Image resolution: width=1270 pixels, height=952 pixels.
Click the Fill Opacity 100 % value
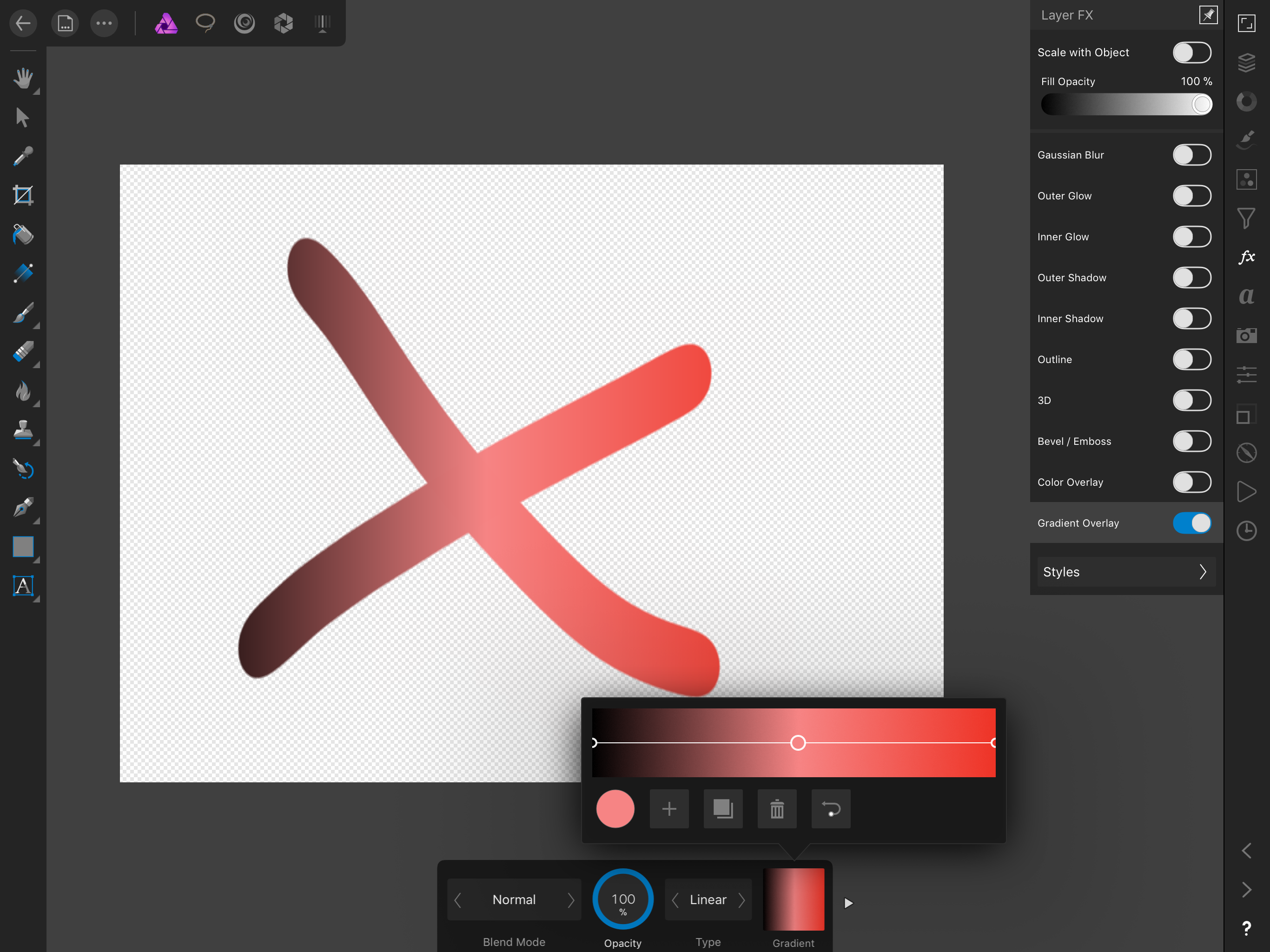click(x=1197, y=81)
